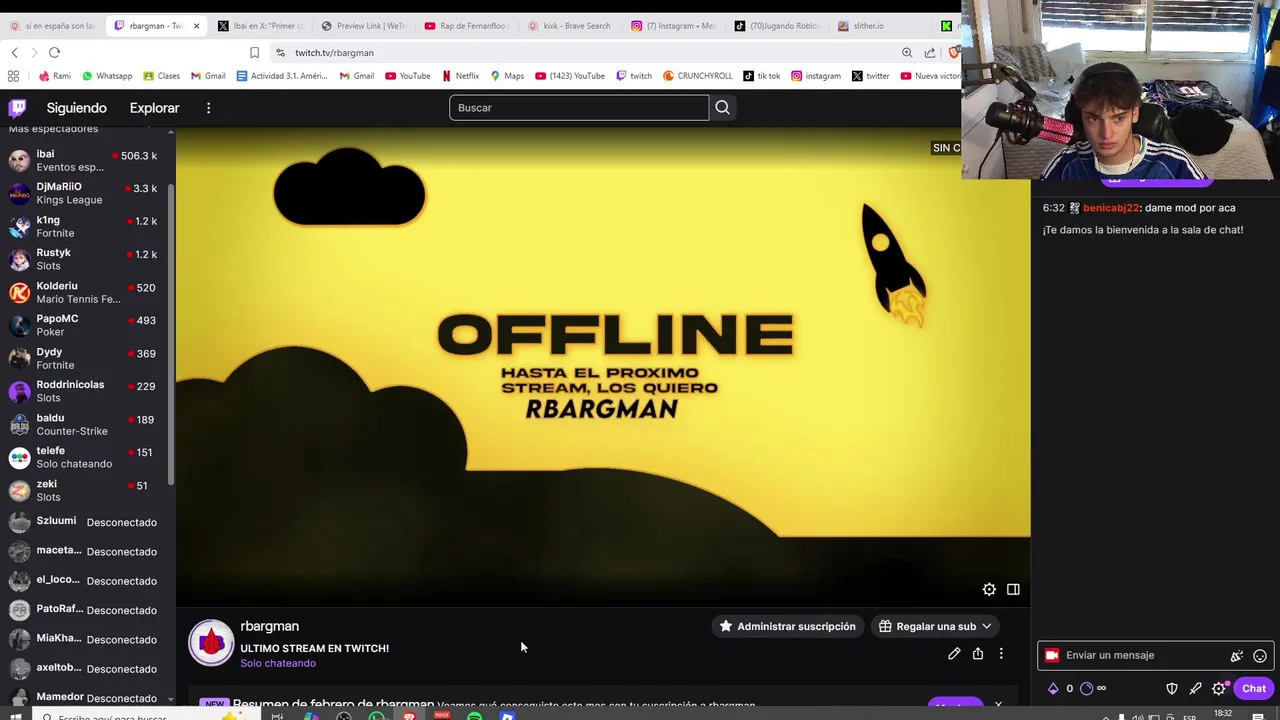The height and width of the screenshot is (720, 1280).
Task: Switch to the Instagram browser tab
Action: point(672,26)
